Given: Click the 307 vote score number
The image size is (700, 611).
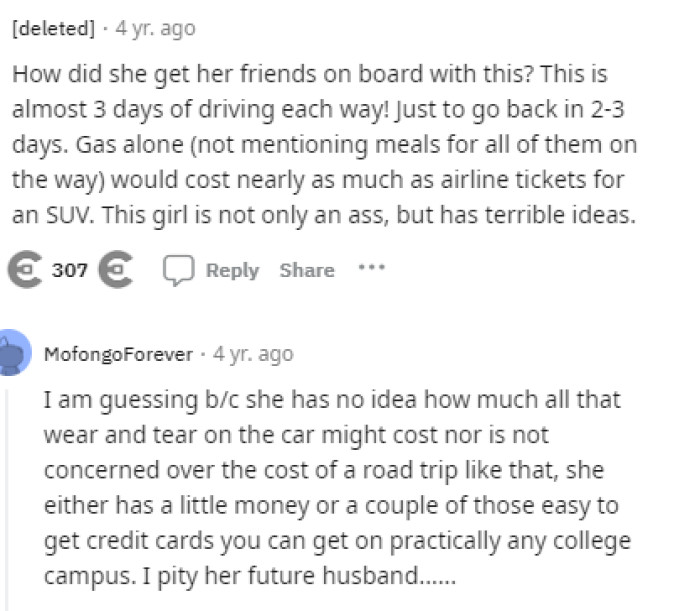Looking at the screenshot, I should click(69, 271).
